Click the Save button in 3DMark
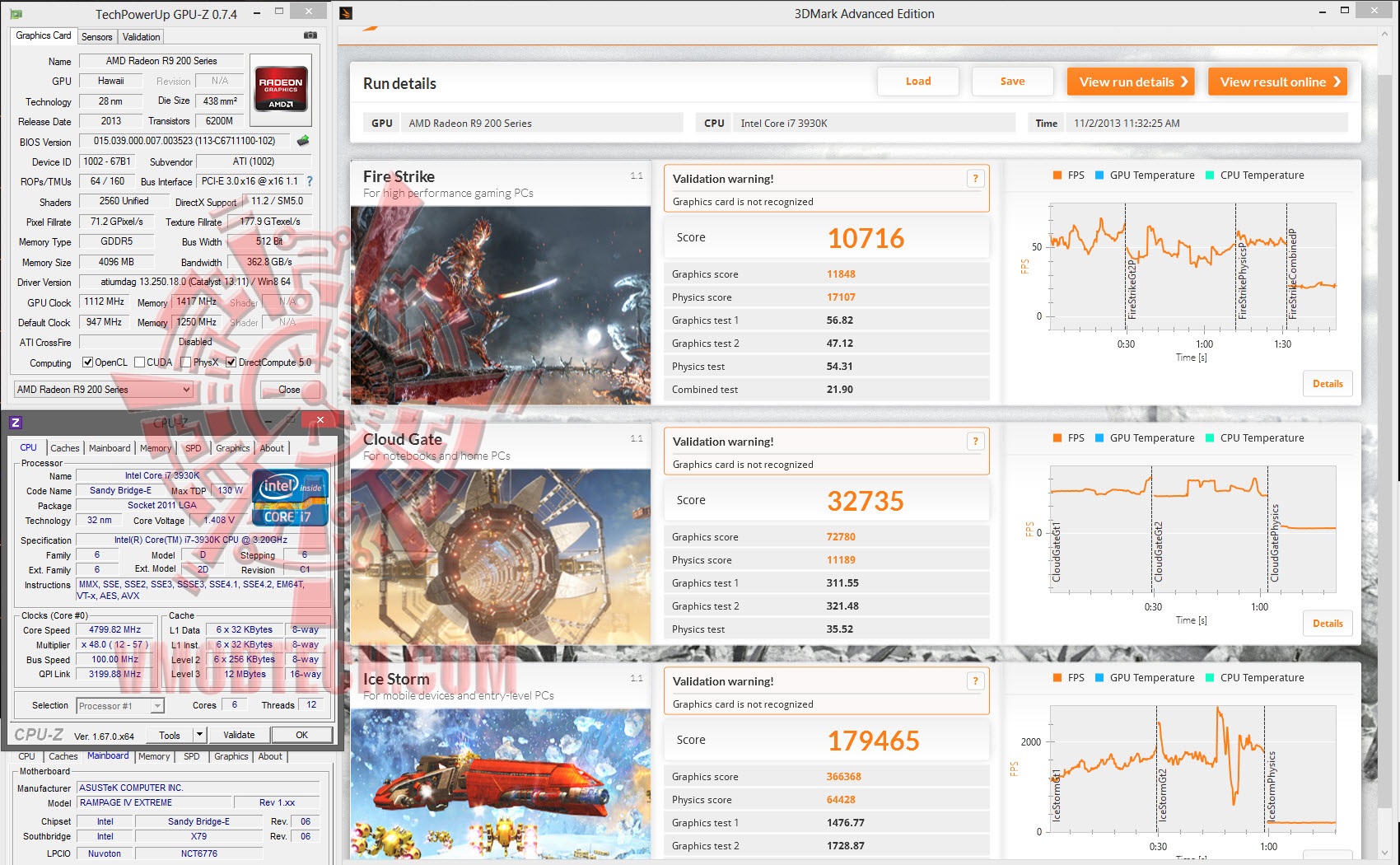 tap(1013, 82)
